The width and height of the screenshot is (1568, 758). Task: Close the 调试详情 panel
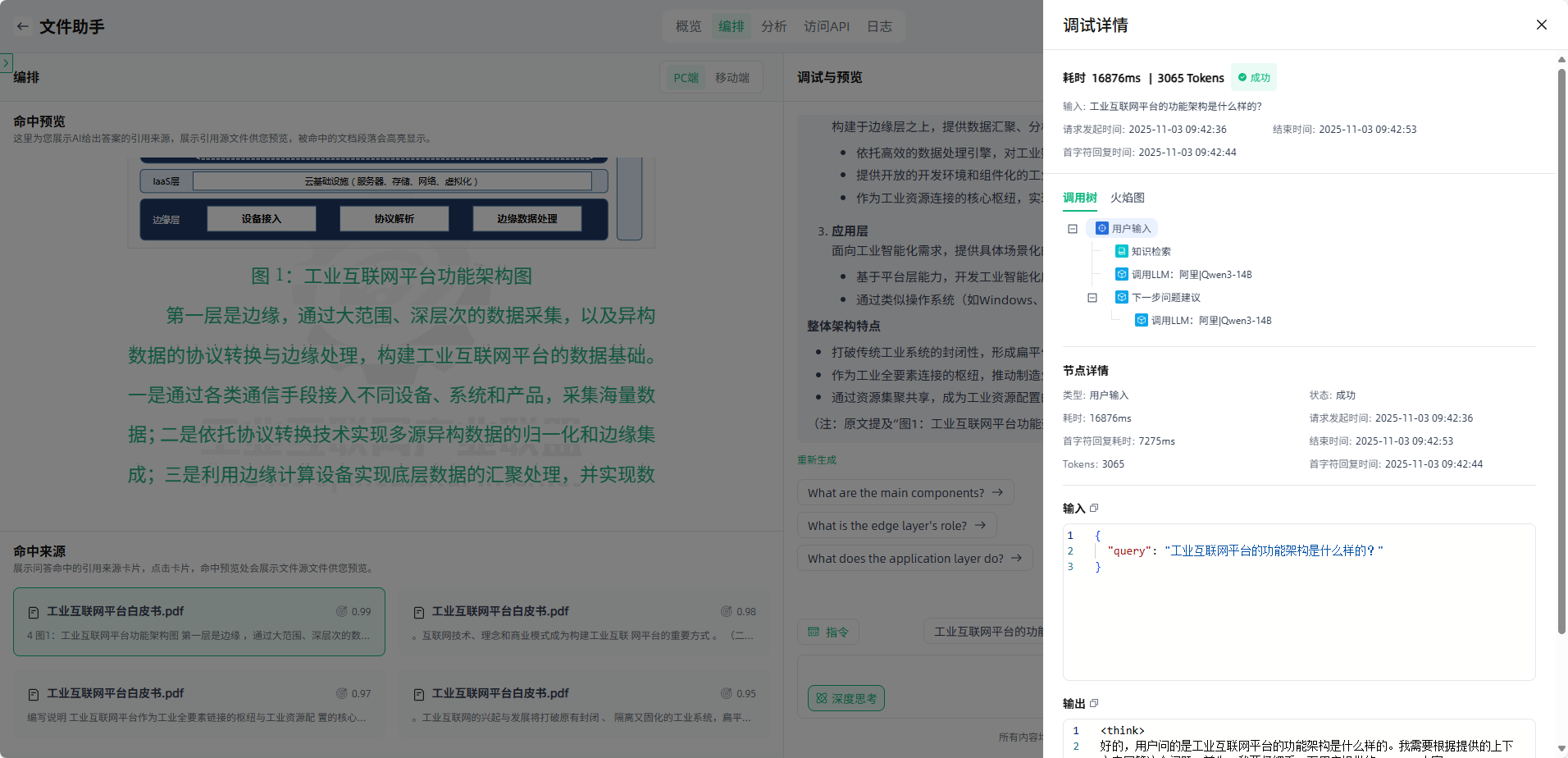pos(1541,25)
